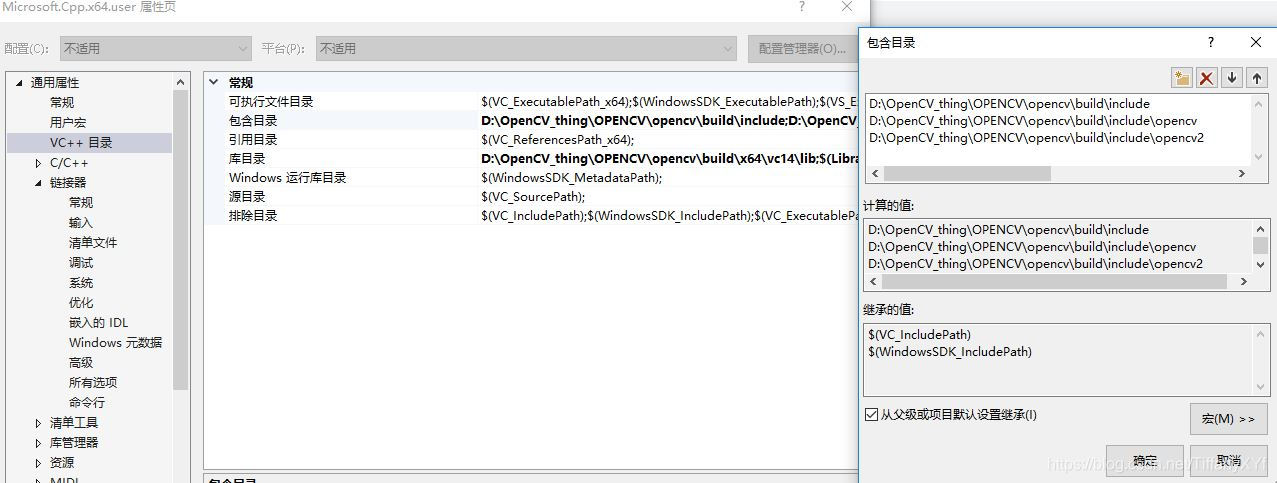Viewport: 1277px width, 483px height.
Task: Open help in 包含目录 dialog
Action: (x=1211, y=42)
